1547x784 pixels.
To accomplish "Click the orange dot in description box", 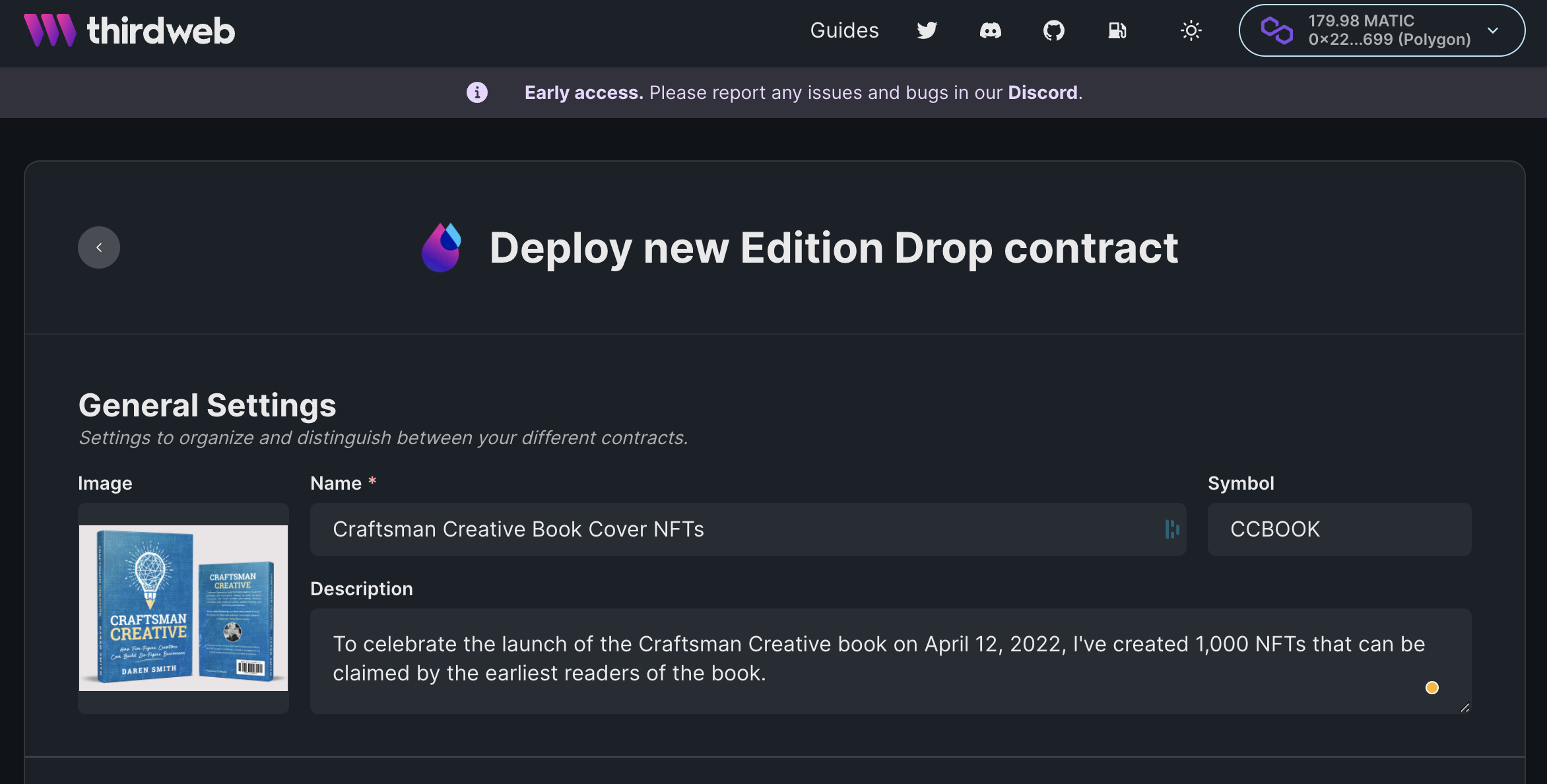I will (x=1432, y=688).
